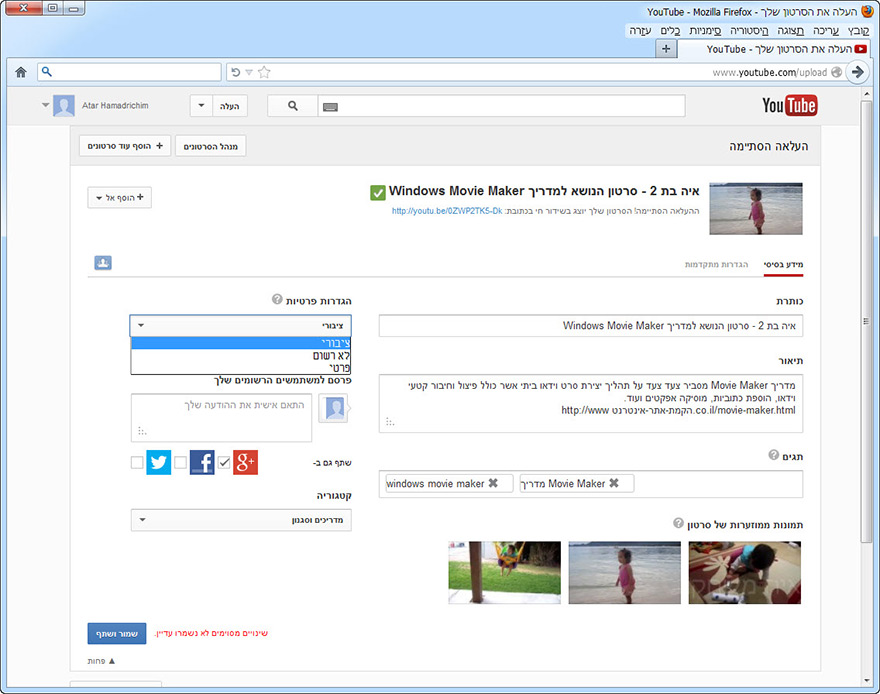
Task: Remove the 'מדריך Movie Maker' tag
Action: (614, 483)
